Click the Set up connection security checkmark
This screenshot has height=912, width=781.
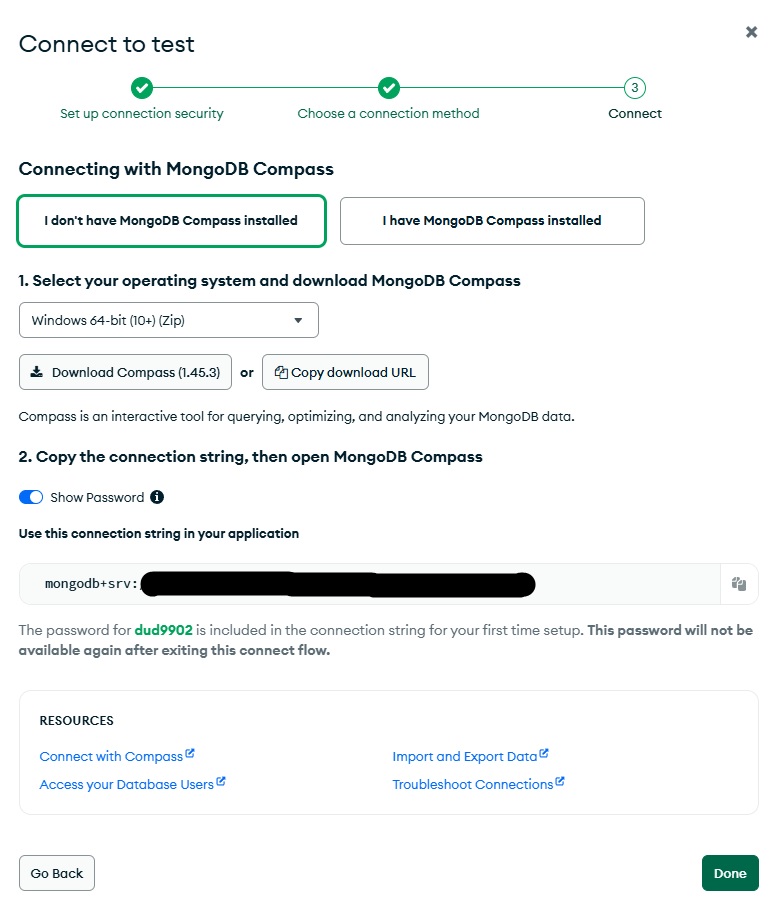142,88
